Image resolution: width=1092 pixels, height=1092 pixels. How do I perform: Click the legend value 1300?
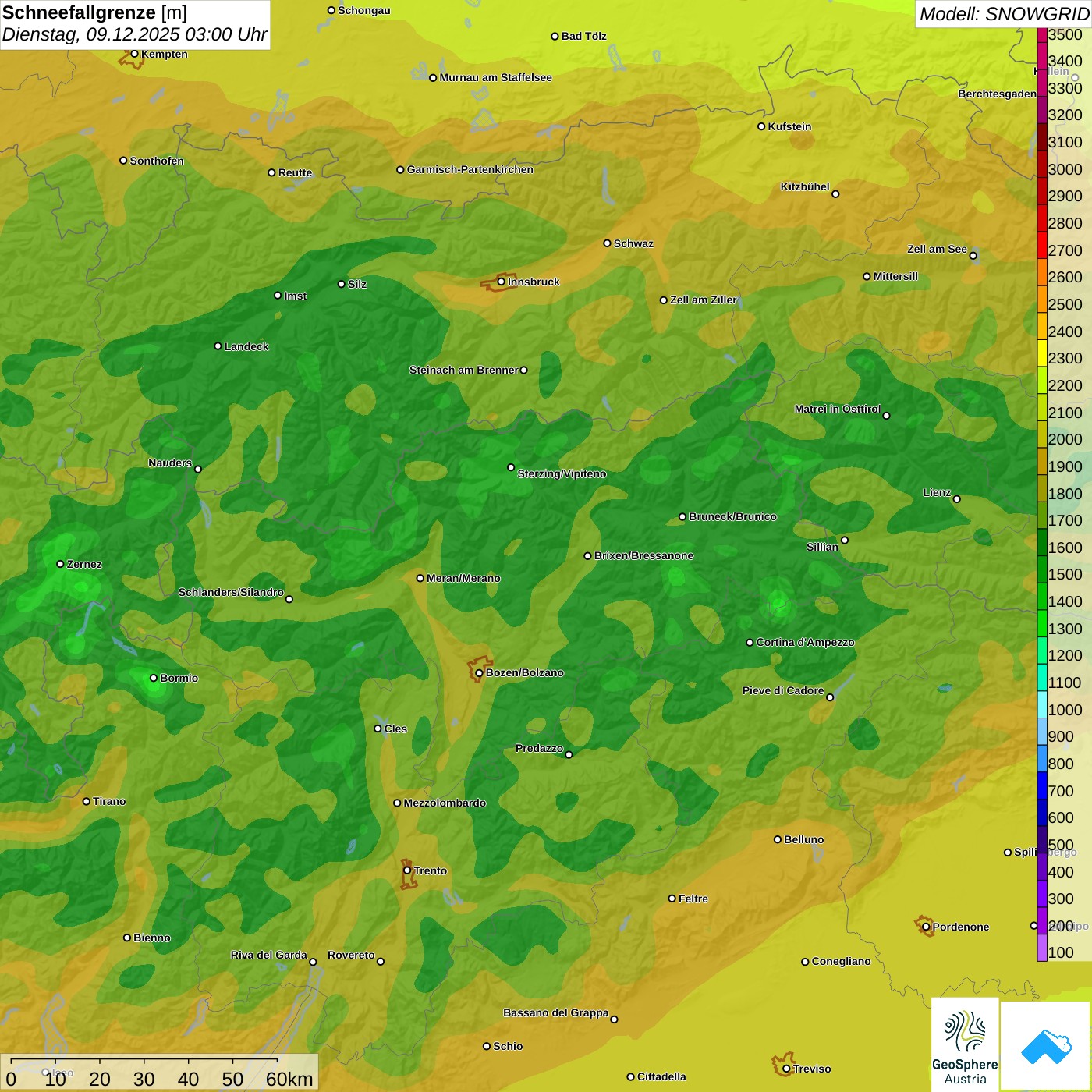click(1065, 629)
